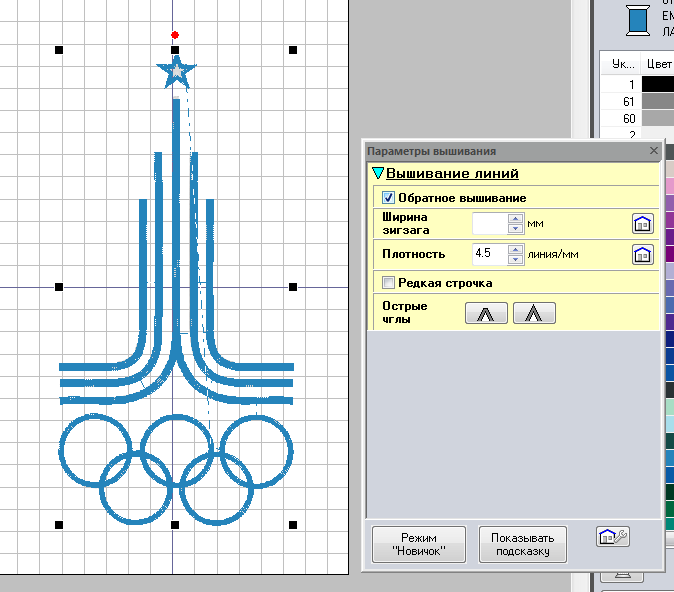The image size is (674, 592).
Task: Reset zigzag width to default value
Action: coord(642,223)
